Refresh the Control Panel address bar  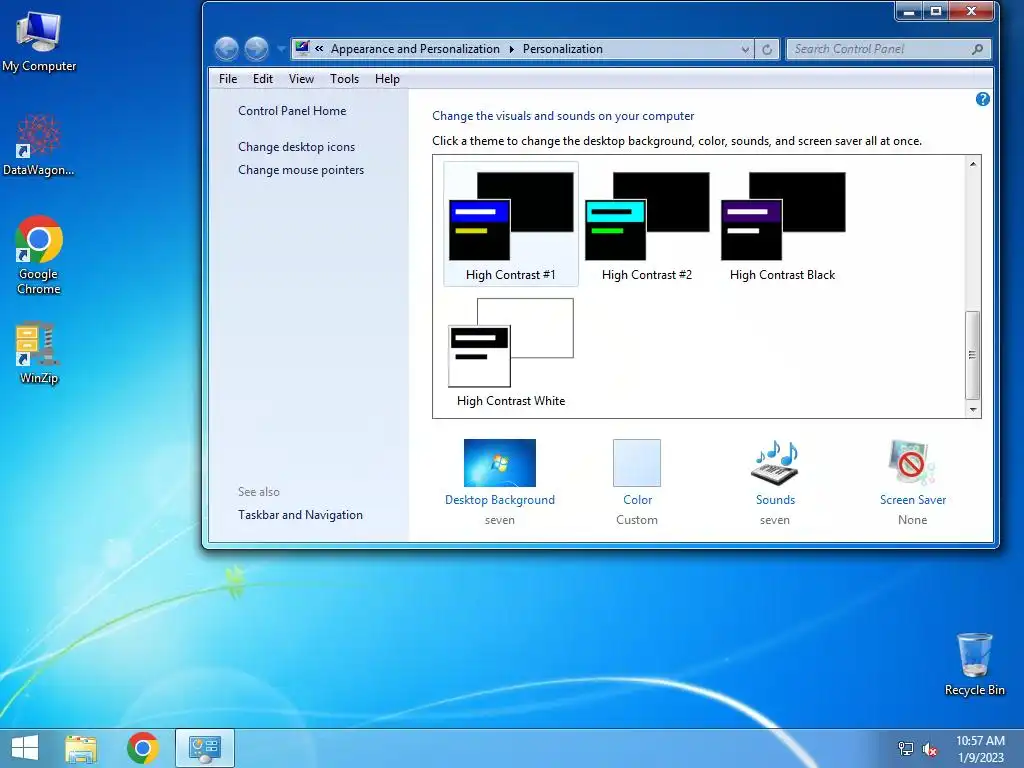767,49
